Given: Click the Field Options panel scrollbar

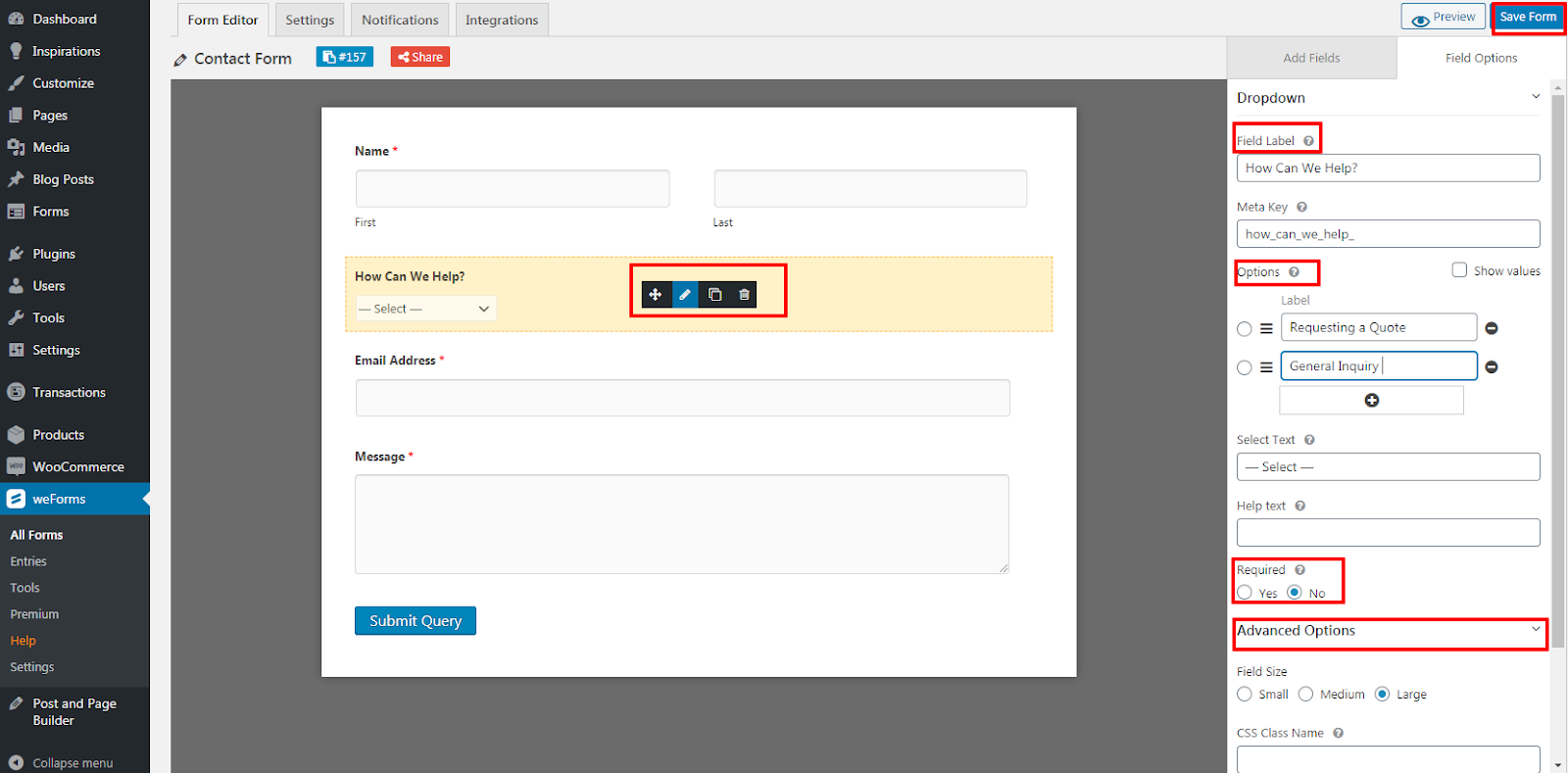Looking at the screenshot, I should point(1558,372).
